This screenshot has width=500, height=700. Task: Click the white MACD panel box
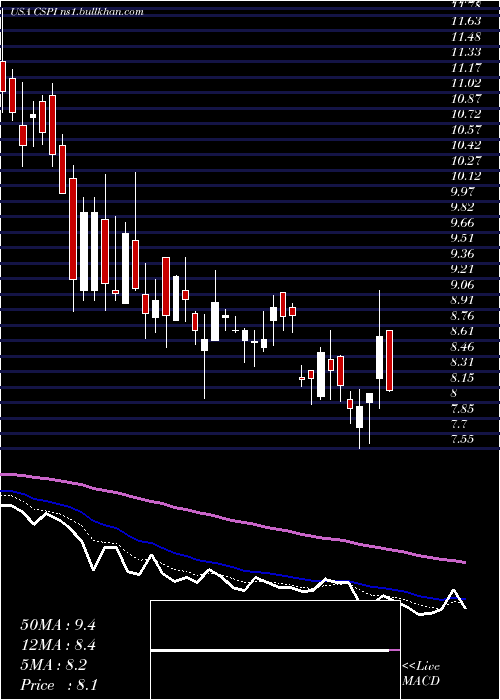click(x=275, y=650)
